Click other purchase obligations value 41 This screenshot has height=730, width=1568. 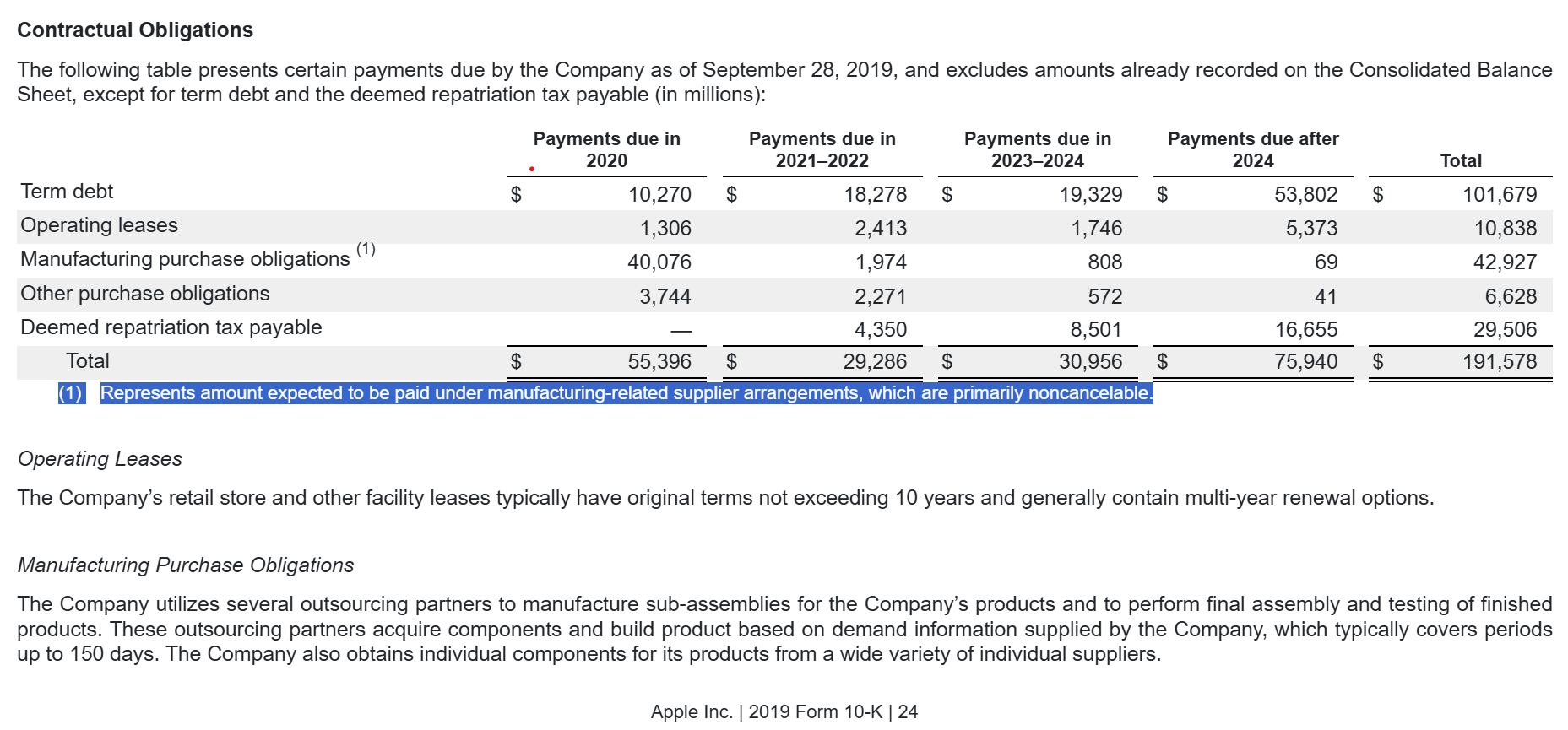coord(1327,297)
